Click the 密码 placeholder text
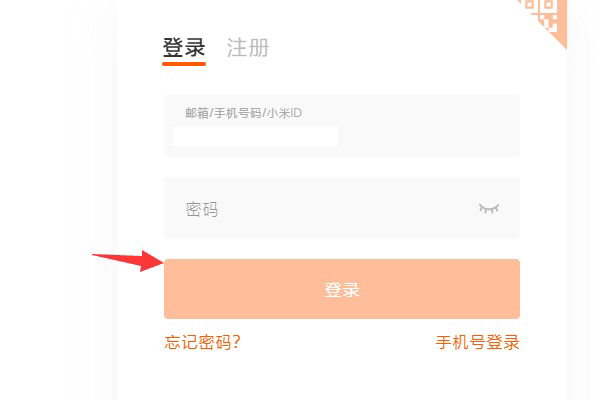600x400 pixels. point(201,209)
